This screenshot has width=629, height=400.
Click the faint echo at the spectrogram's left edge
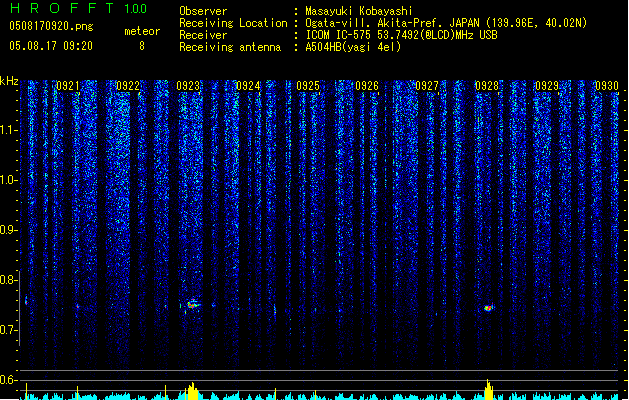[x=26, y=301]
